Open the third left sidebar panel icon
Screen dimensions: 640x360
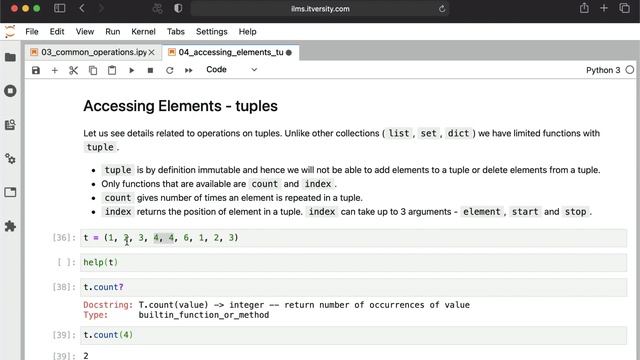[10, 124]
